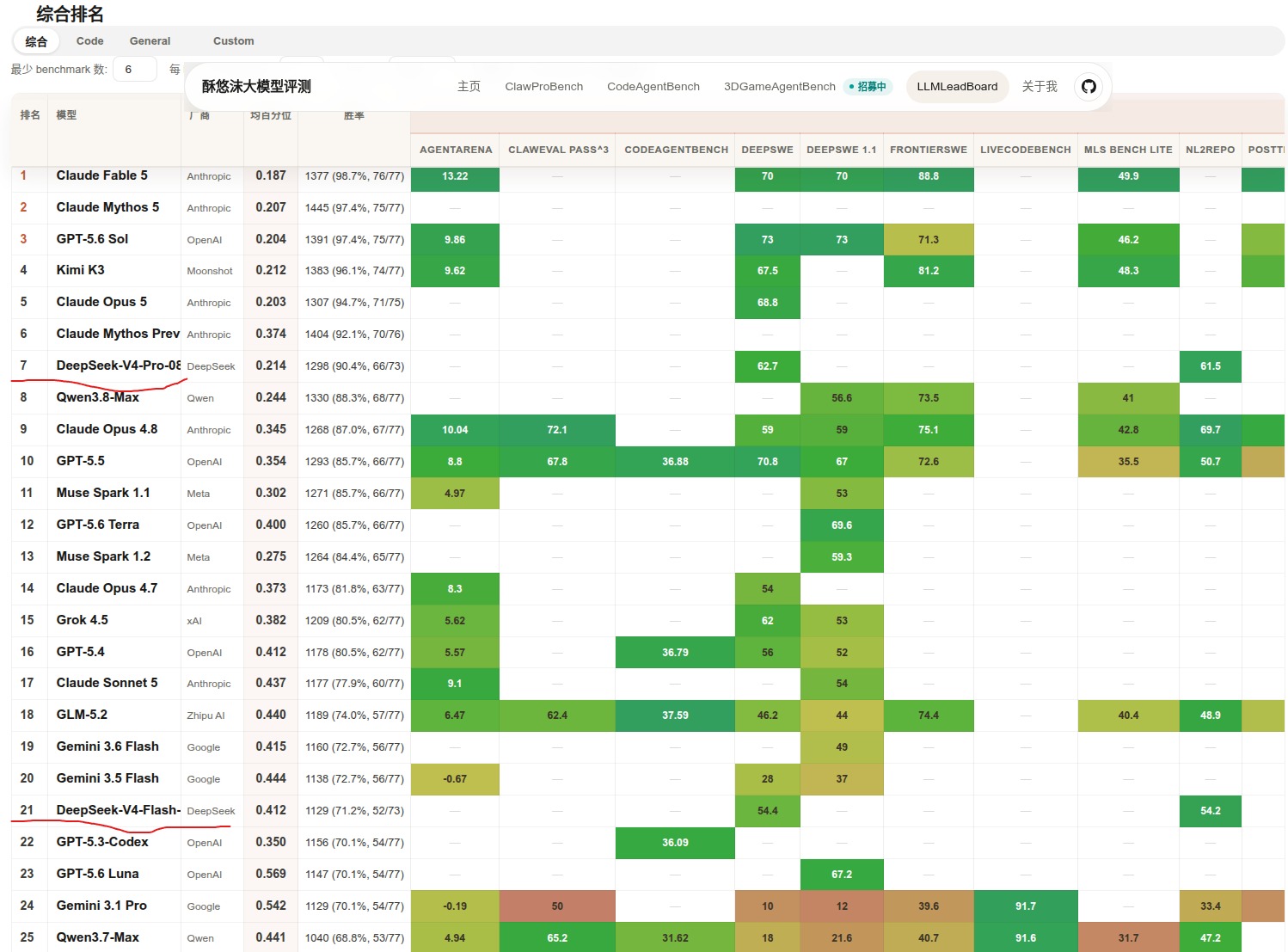Sort by the AGENTARENA column header
The image size is (1288, 952).
pyautogui.click(x=456, y=150)
